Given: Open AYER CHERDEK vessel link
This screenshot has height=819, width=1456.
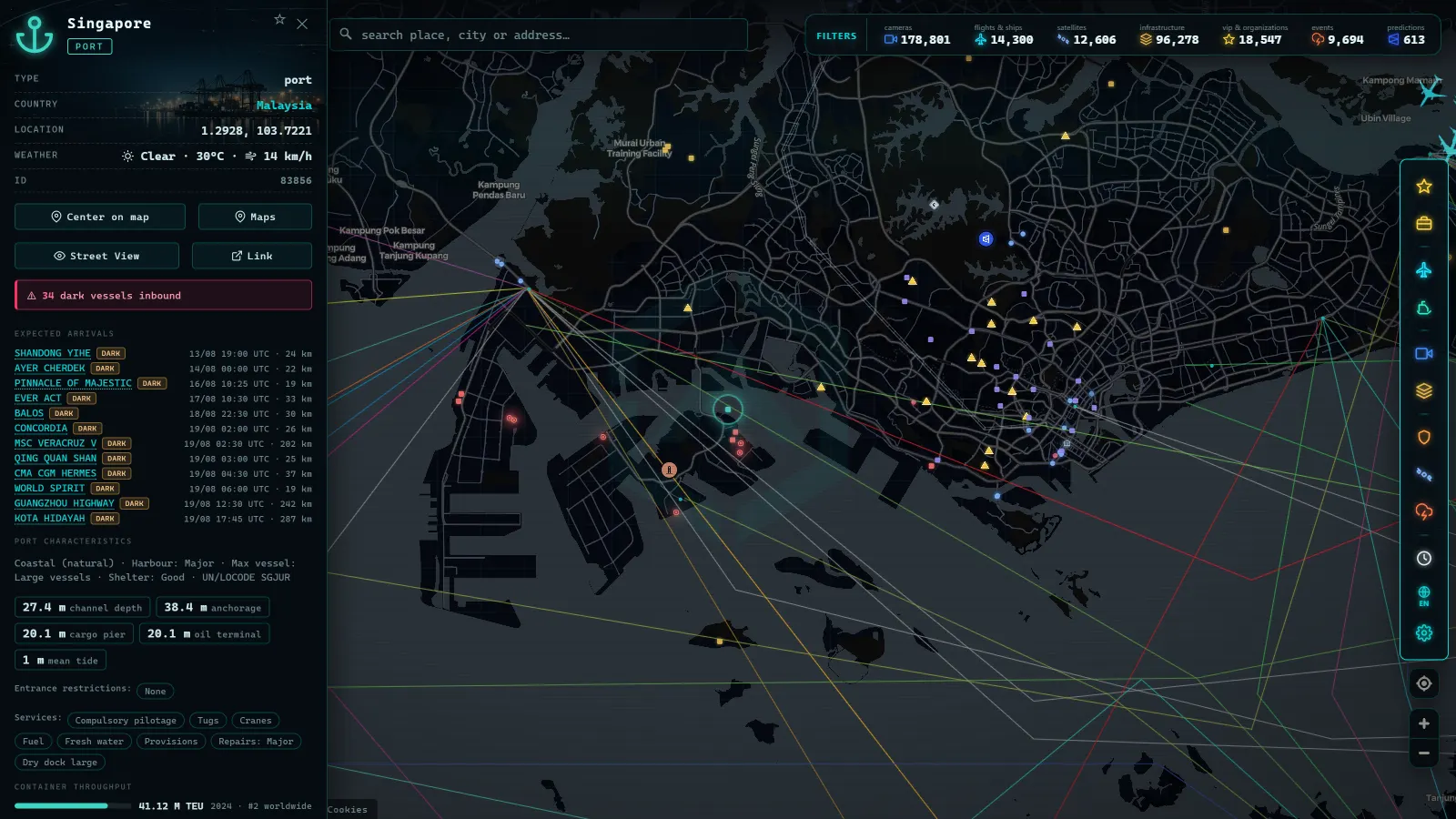Looking at the screenshot, I should point(49,369).
